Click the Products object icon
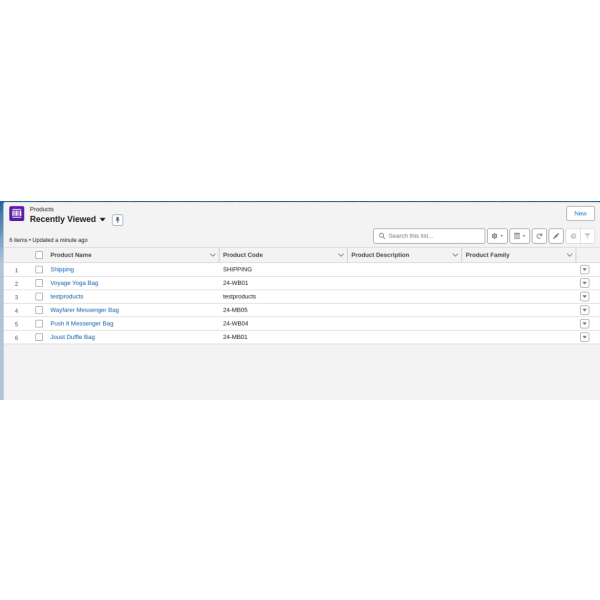Image resolution: width=600 pixels, height=600 pixels. pos(17,213)
